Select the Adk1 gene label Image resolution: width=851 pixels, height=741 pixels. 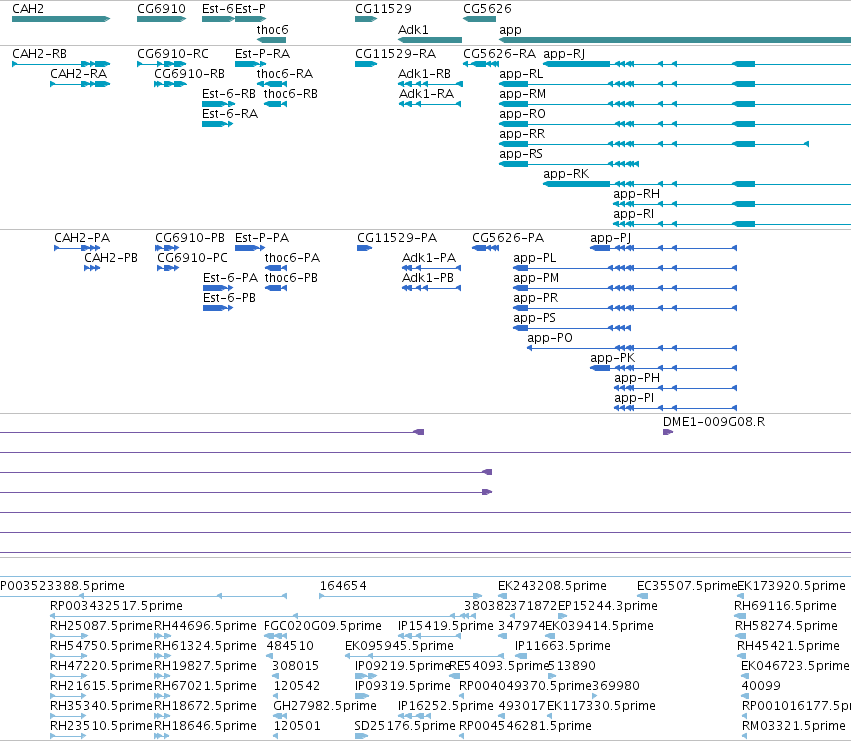tap(413, 29)
